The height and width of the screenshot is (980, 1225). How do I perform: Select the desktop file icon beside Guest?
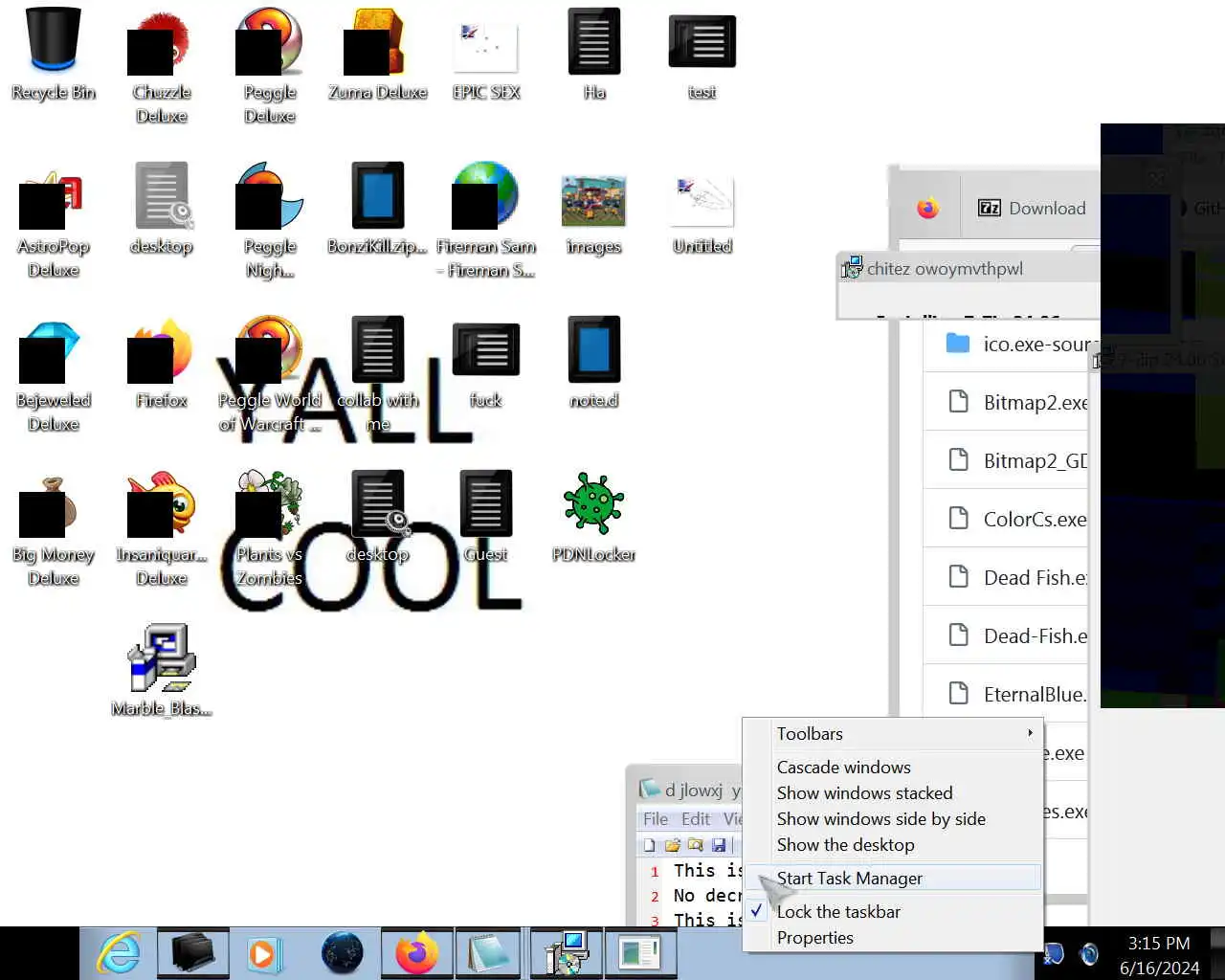pos(378,518)
